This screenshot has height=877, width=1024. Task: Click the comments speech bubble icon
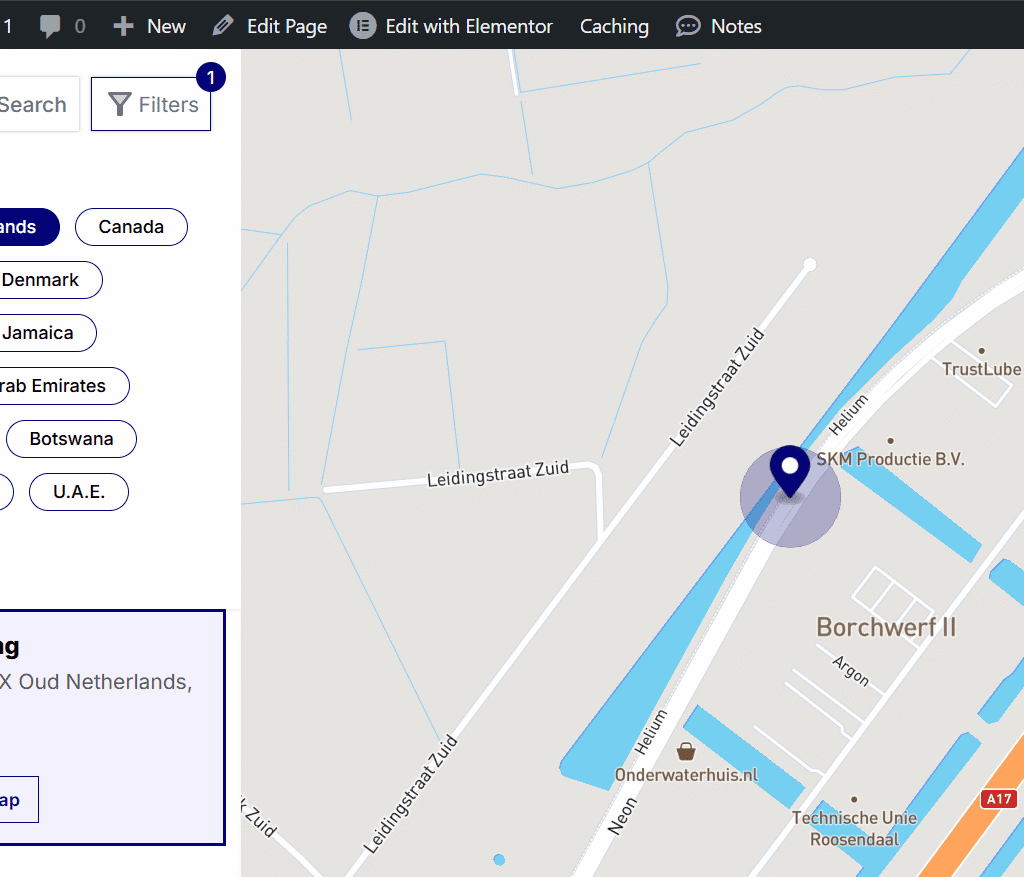tap(50, 27)
